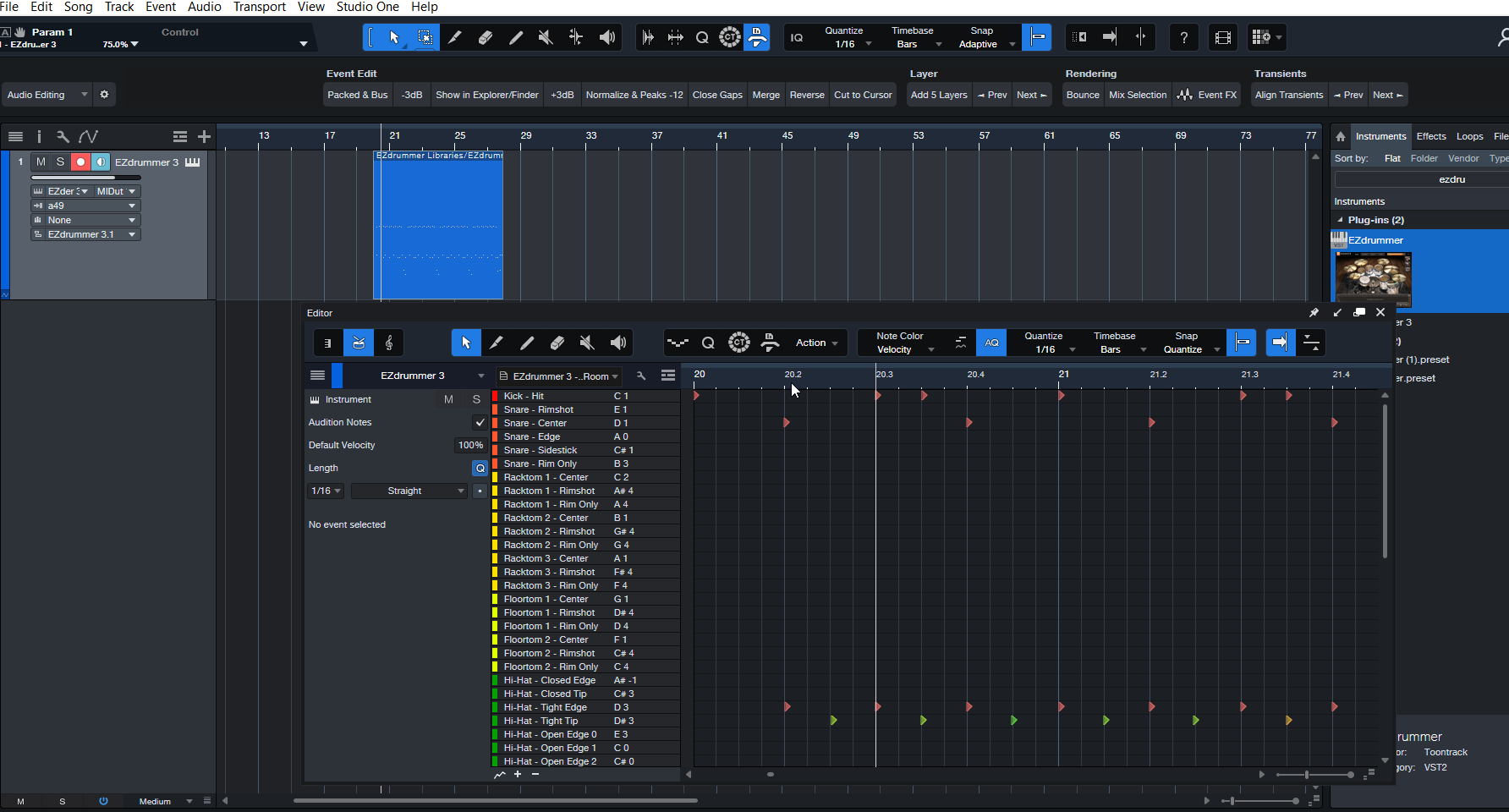Image resolution: width=1509 pixels, height=812 pixels.
Task: Go to browser home icon
Action: (x=1341, y=136)
